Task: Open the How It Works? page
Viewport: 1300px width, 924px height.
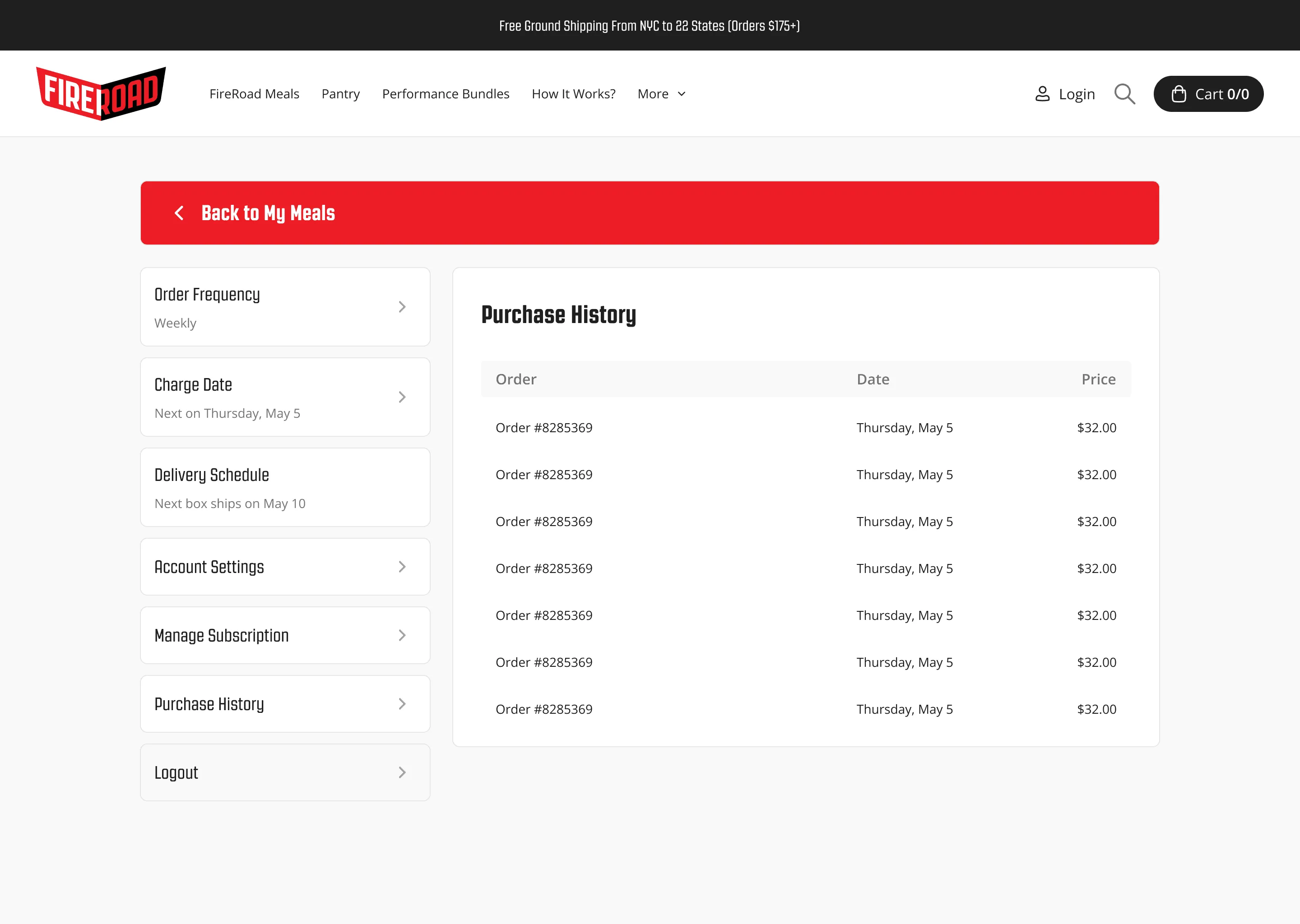Action: pyautogui.click(x=573, y=94)
